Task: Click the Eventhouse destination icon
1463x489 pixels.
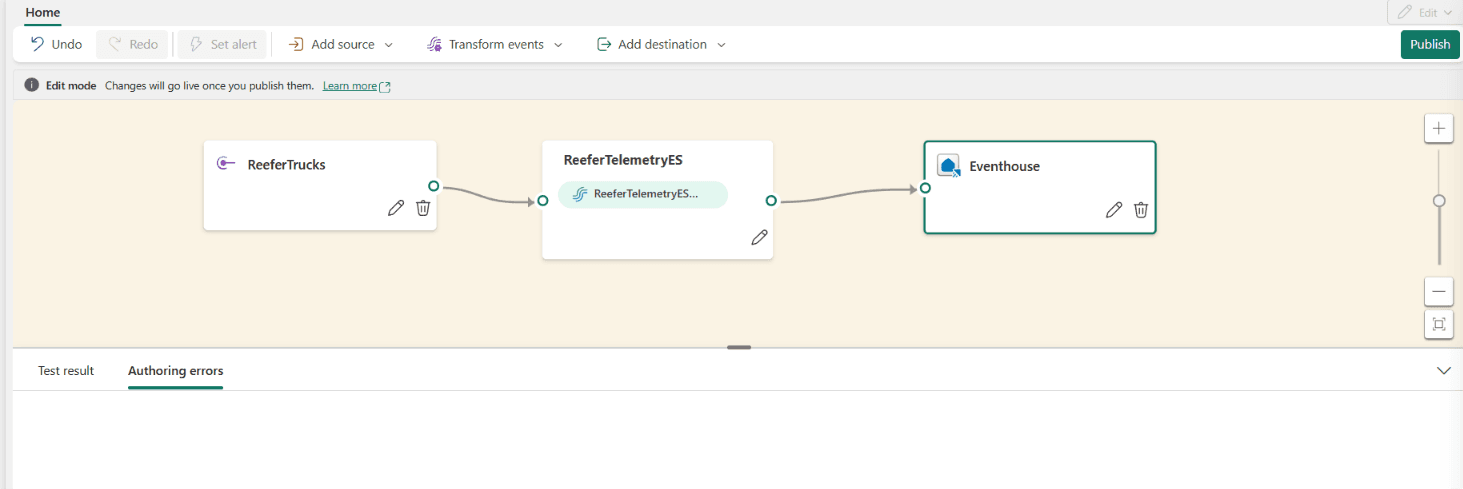Action: pos(949,166)
